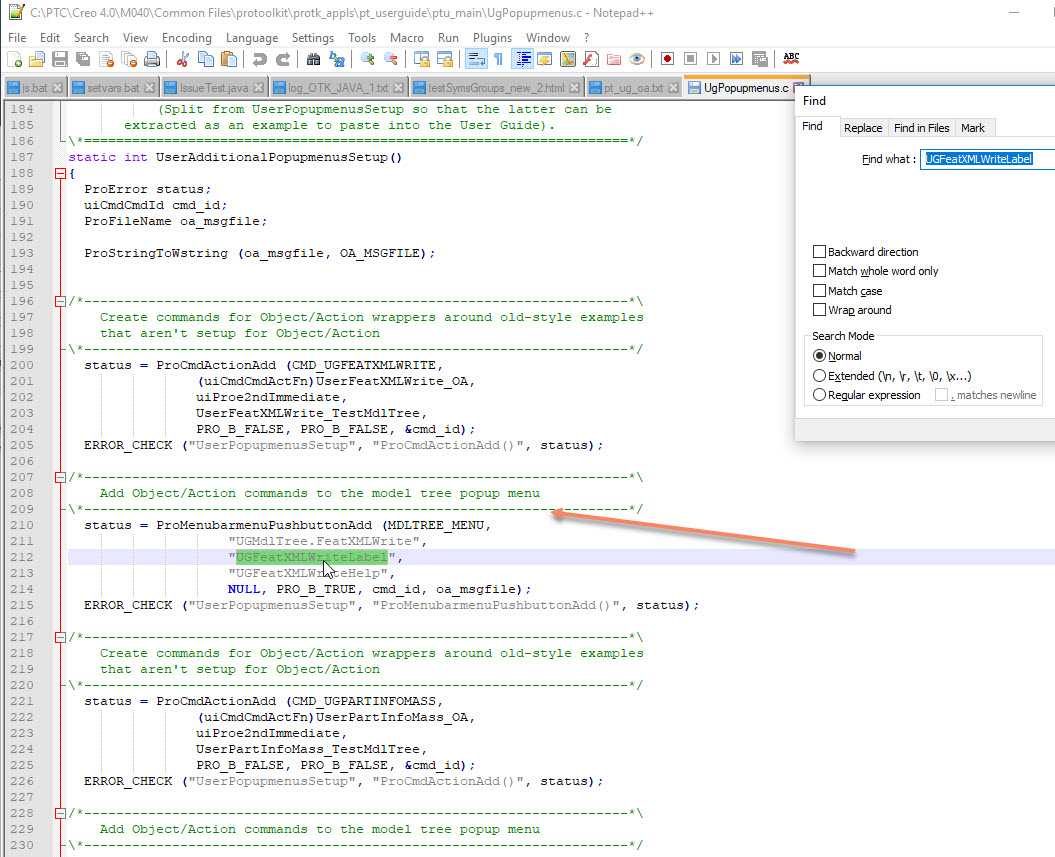The height and width of the screenshot is (857, 1055).
Task: Collapse the function fold marker at line 188
Action: point(60,173)
